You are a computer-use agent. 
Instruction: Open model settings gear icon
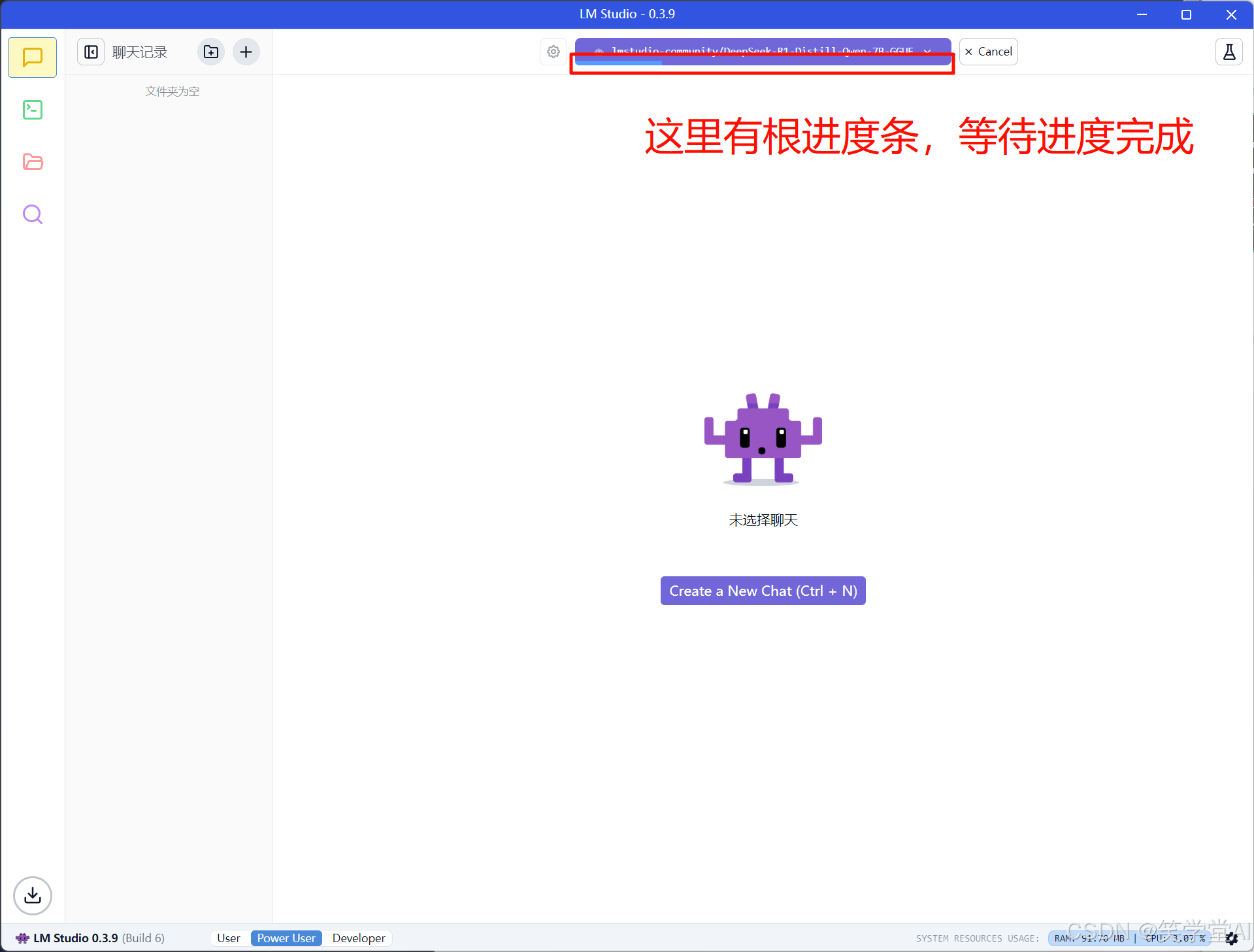553,52
